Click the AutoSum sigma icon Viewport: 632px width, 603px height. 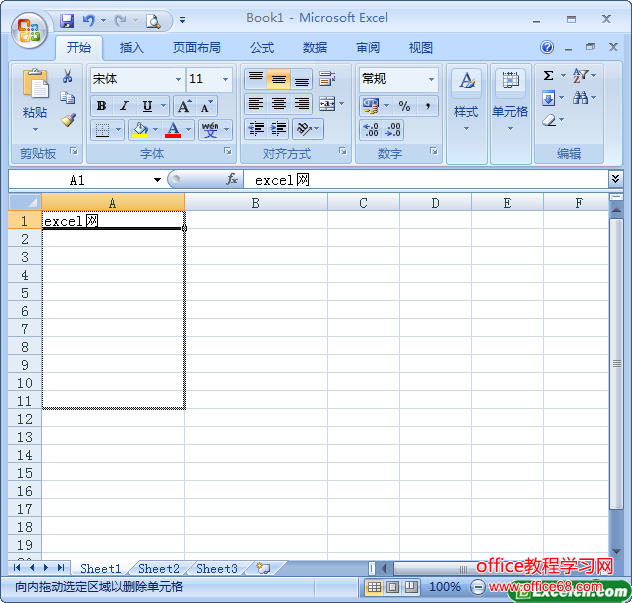[x=548, y=75]
